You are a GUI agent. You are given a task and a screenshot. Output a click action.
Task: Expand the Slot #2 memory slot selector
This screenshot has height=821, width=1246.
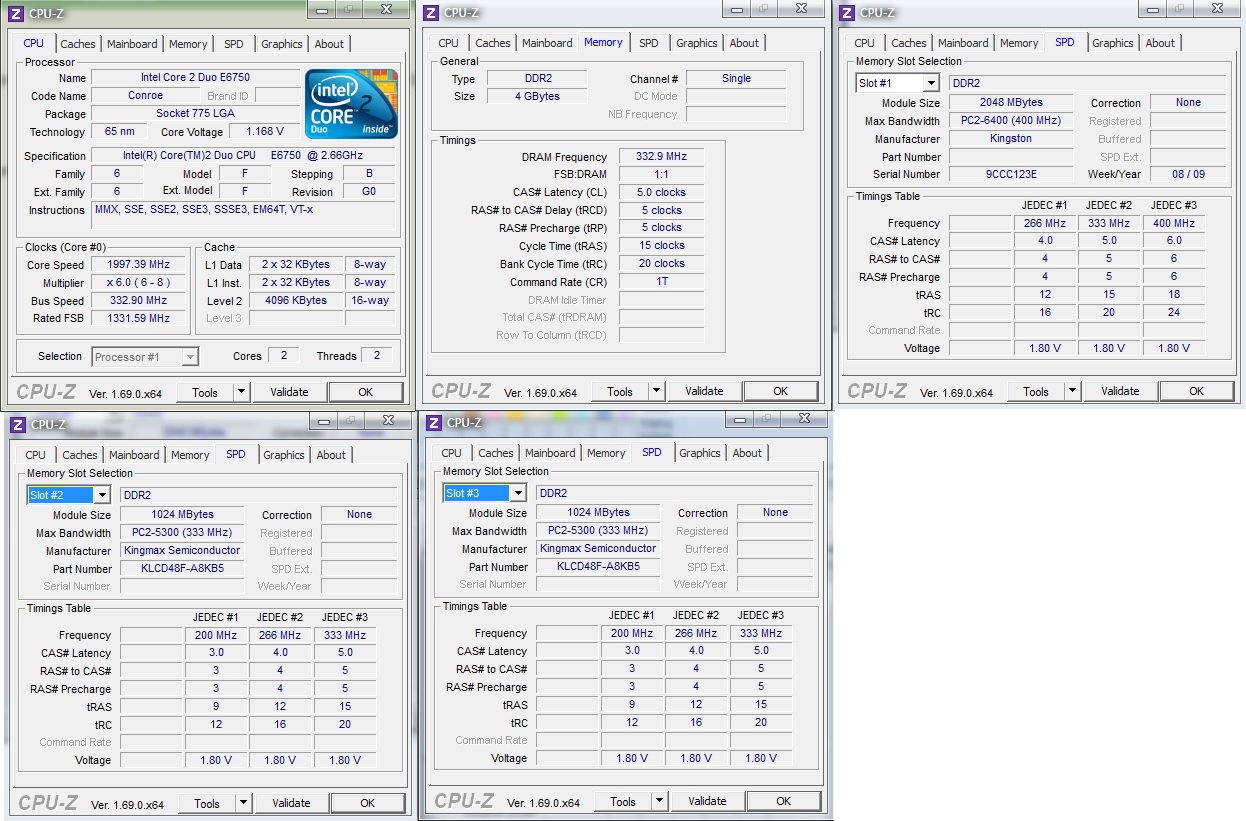102,496
